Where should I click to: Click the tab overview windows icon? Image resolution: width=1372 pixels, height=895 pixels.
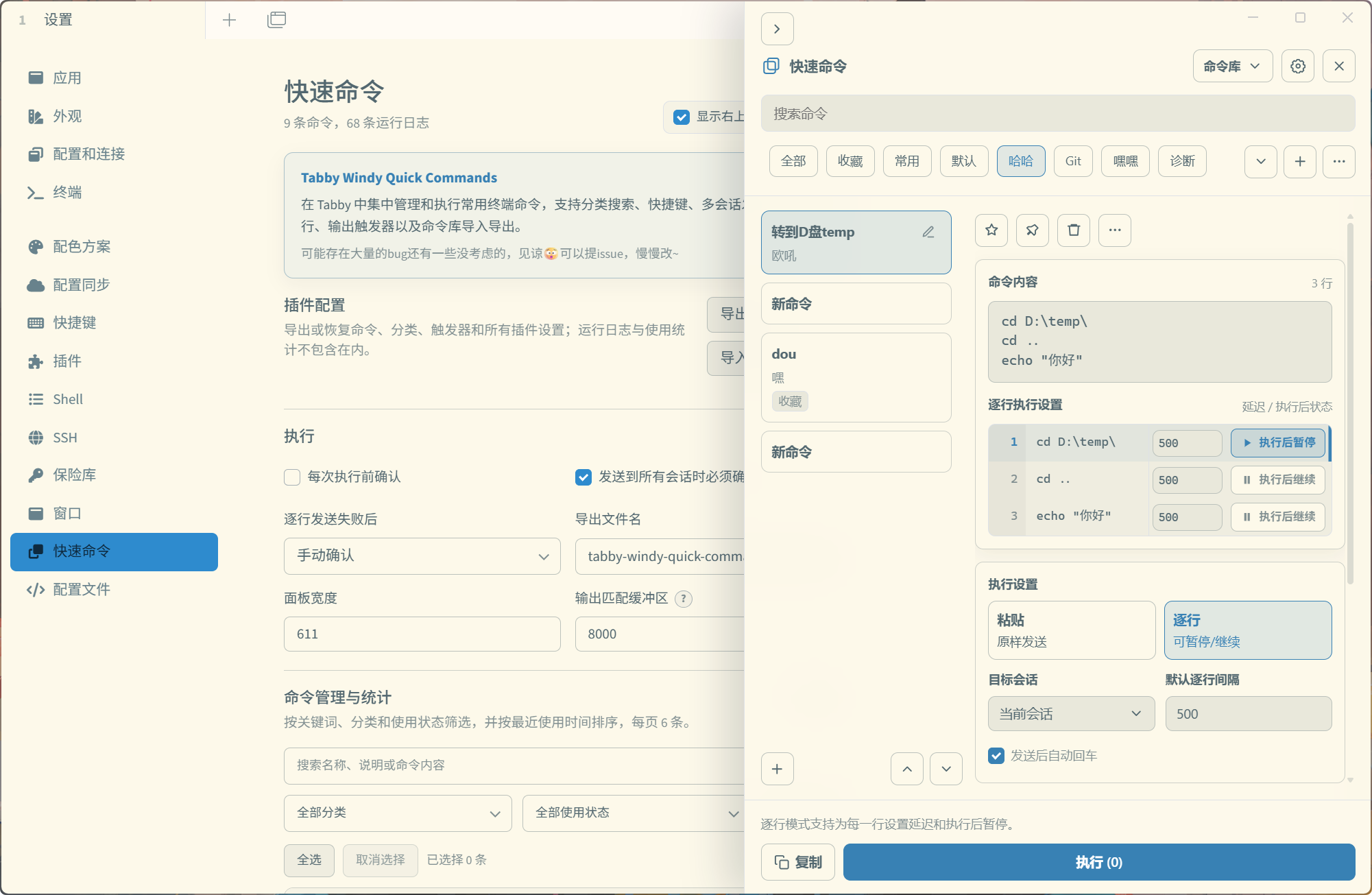(x=276, y=20)
